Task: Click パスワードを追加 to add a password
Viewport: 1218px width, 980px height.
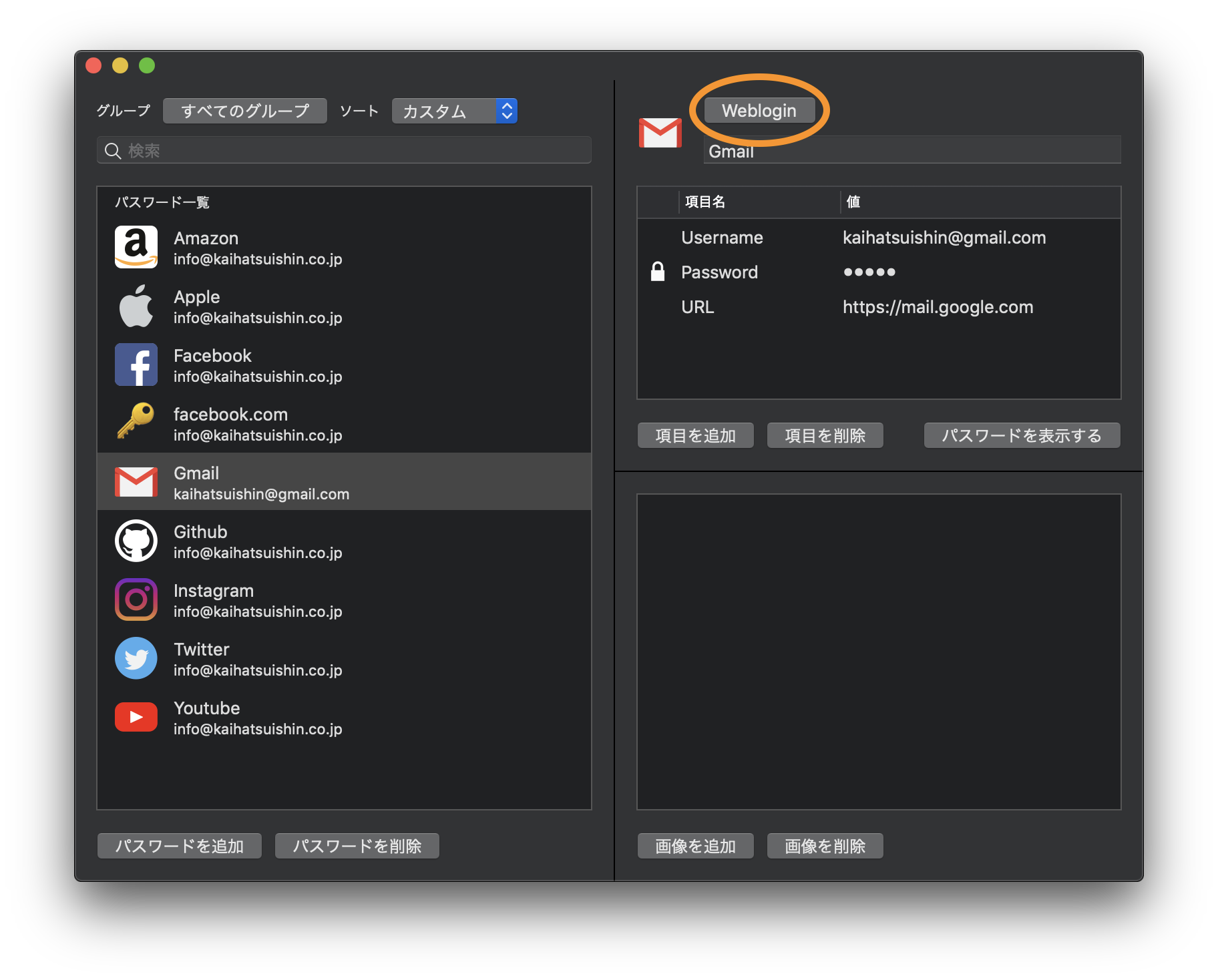Action: tap(180, 846)
